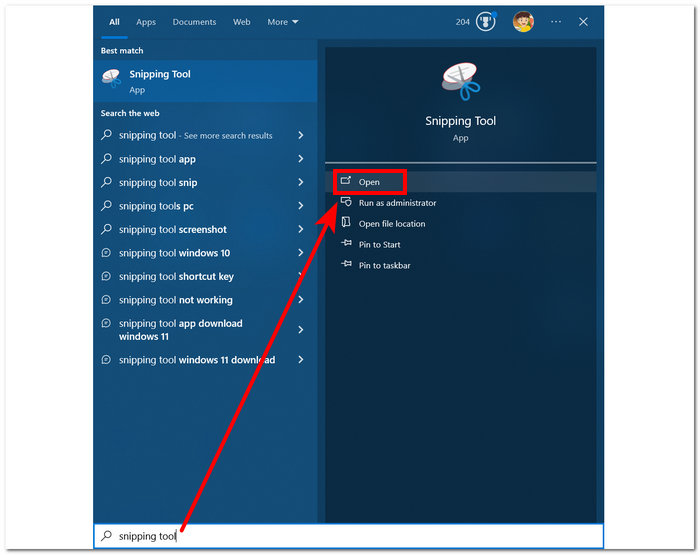The height and width of the screenshot is (555, 700).
Task: Click the pin icon beside Pin to Start
Action: pos(346,243)
